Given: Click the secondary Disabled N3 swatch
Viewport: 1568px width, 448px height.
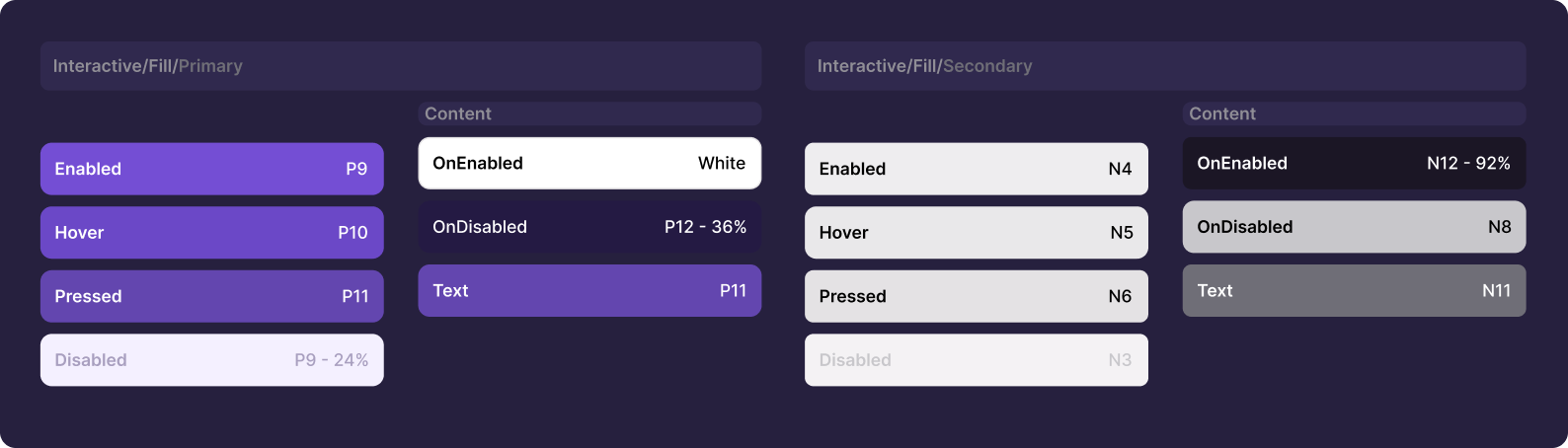Looking at the screenshot, I should [x=976, y=360].
